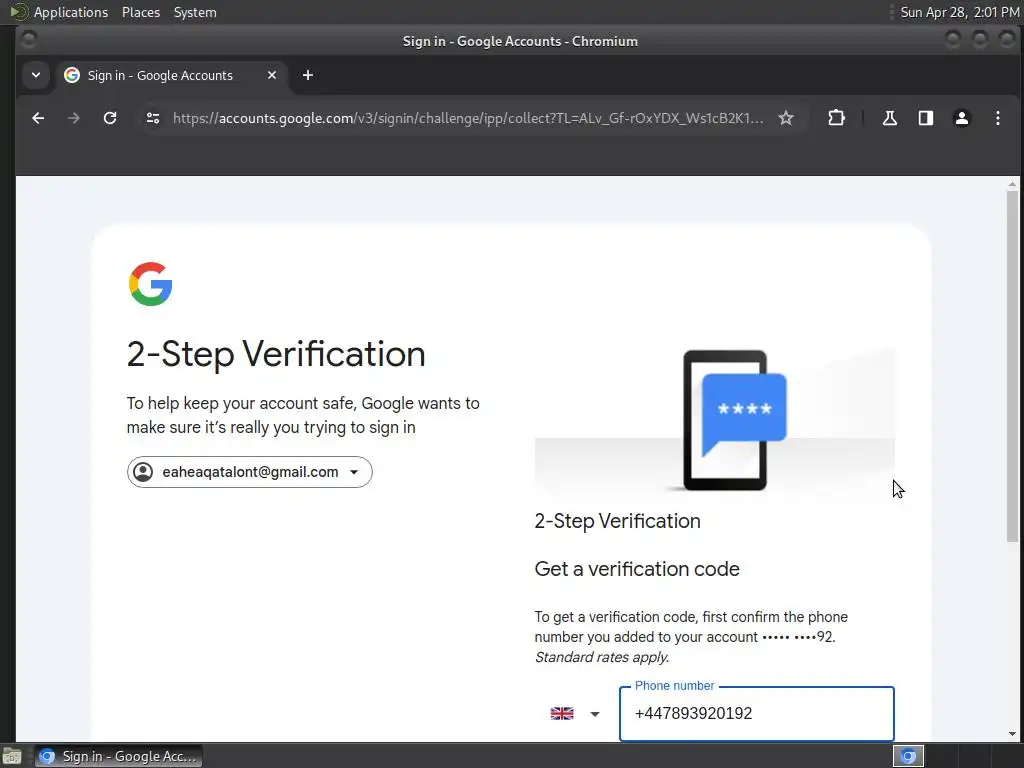Open a new browser tab
Viewport: 1024px width, 768px height.
[308, 75]
